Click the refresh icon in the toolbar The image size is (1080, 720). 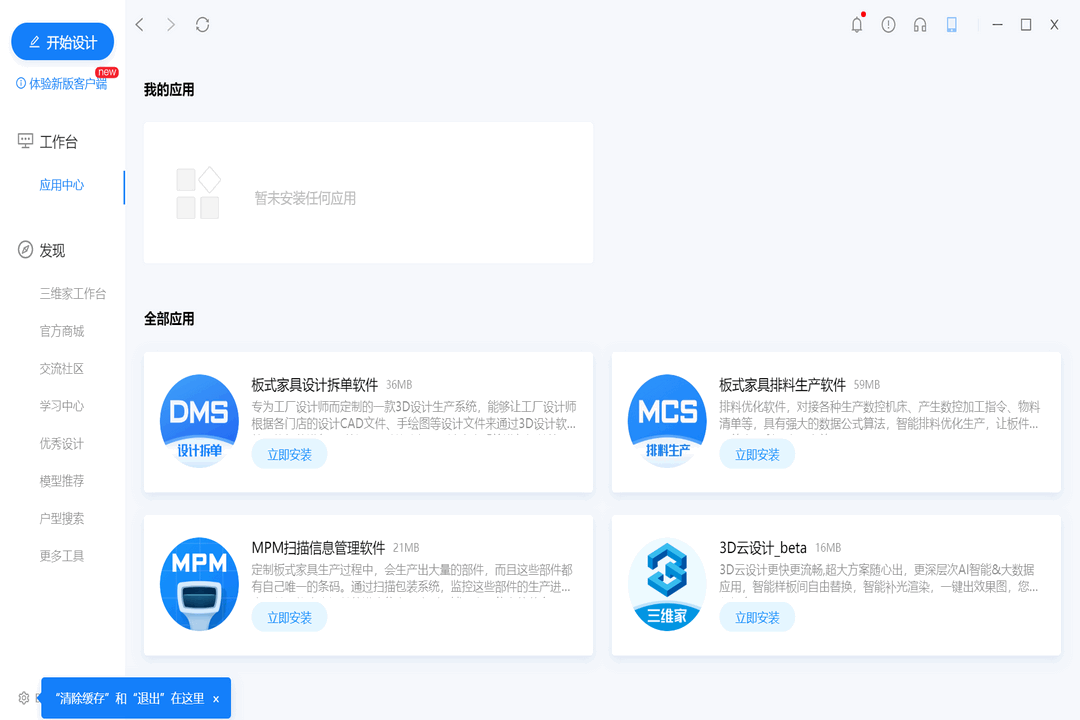[202, 25]
